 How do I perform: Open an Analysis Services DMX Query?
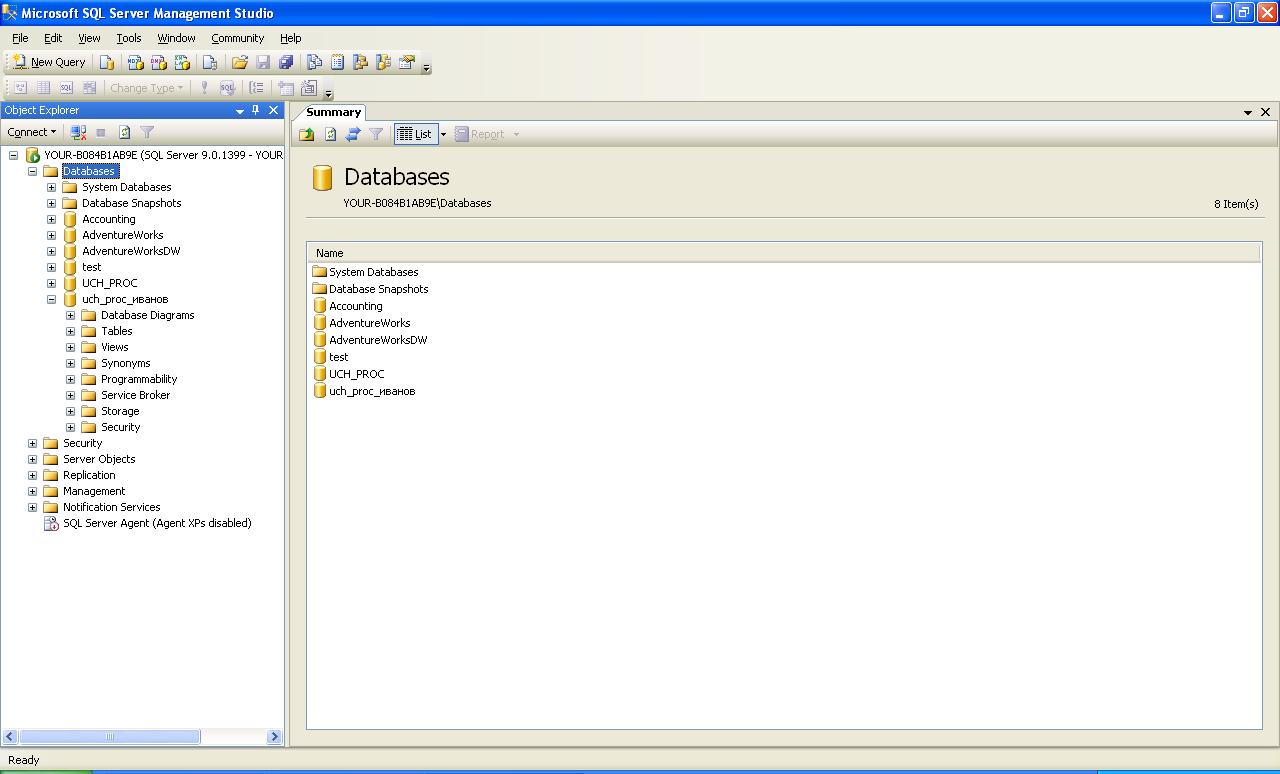(159, 62)
